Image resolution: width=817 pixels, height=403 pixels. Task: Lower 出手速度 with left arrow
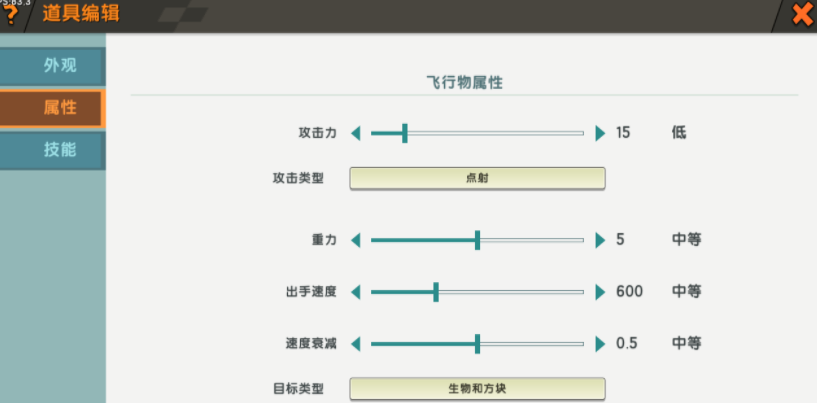coord(355,292)
